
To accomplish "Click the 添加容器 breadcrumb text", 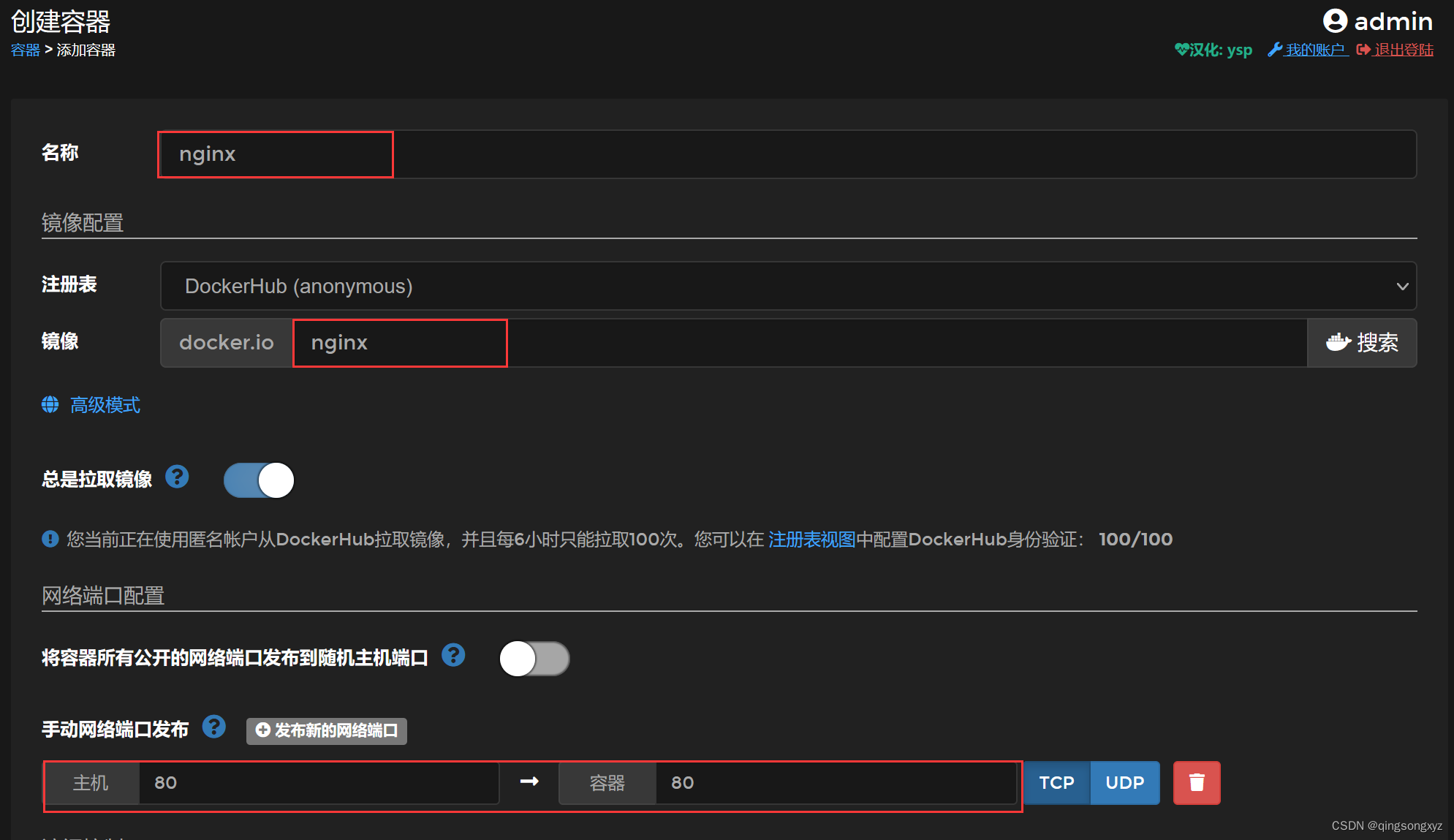I will pyautogui.click(x=86, y=50).
